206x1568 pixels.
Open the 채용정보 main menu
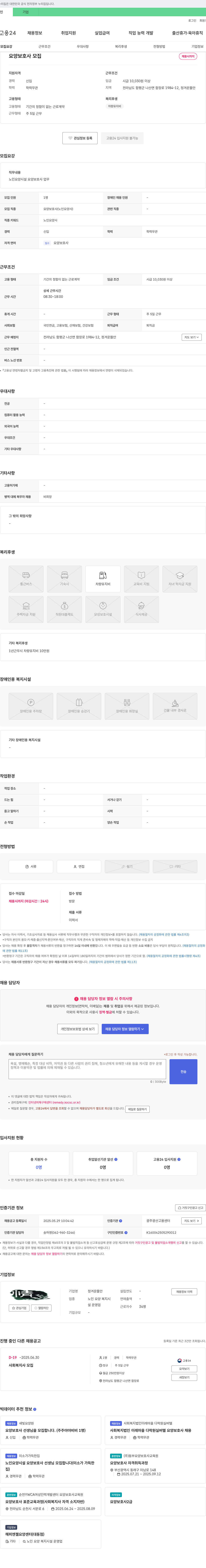pos(35,33)
